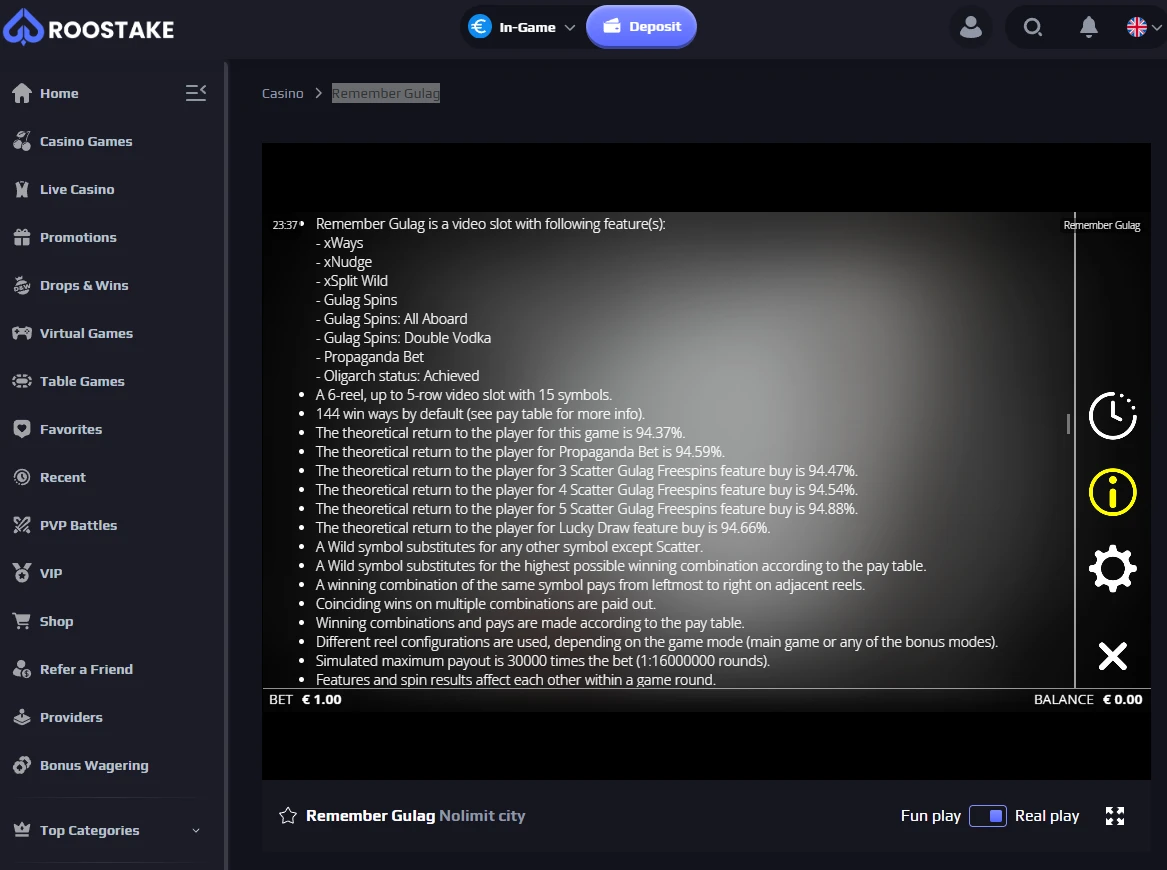Open Drops & Wins page
Viewport: 1167px width, 870px height.
click(x=84, y=285)
